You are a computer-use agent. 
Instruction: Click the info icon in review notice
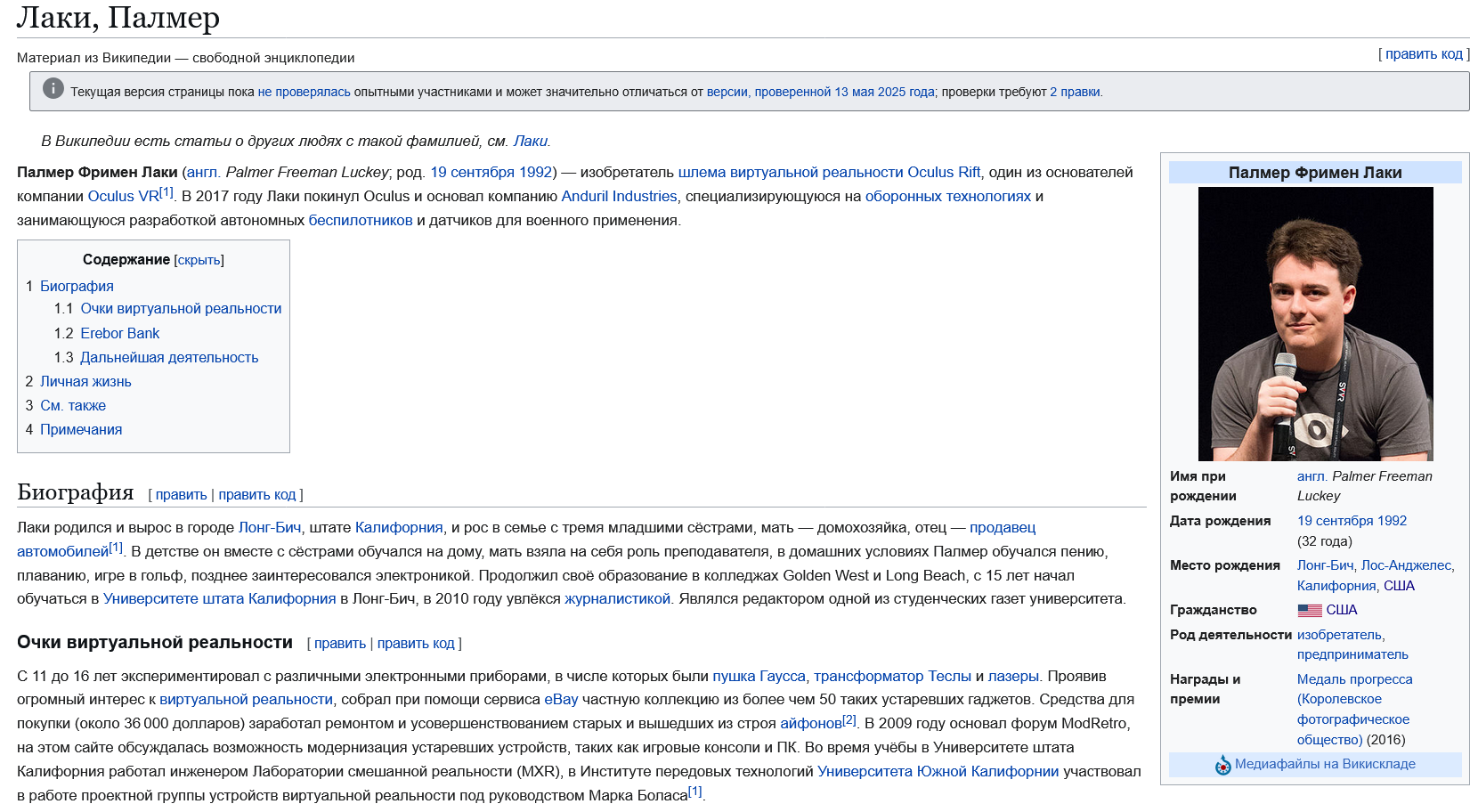(x=53, y=89)
